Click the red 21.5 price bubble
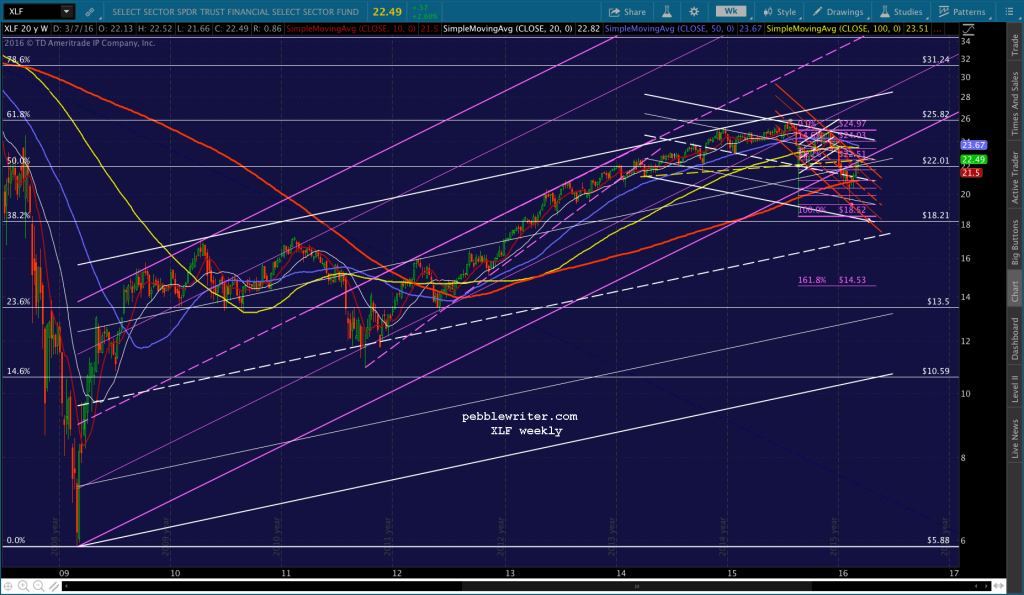This screenshot has width=1024, height=595. (970, 172)
